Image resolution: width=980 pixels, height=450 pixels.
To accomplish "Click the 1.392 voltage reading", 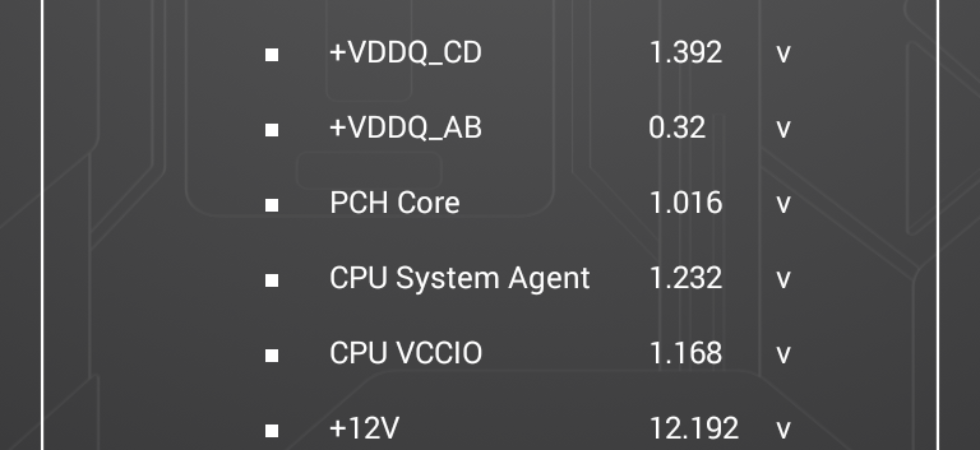I will (686, 52).
